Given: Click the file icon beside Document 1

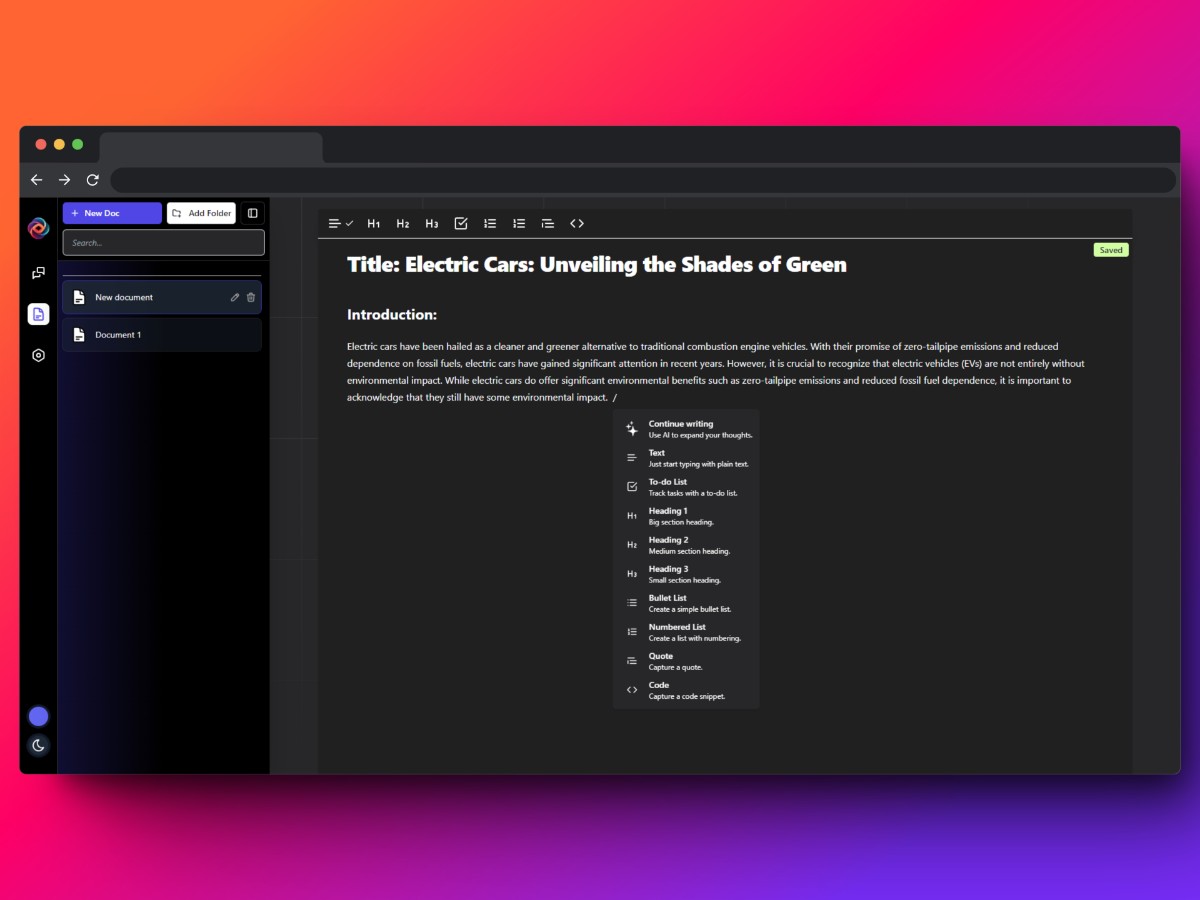Looking at the screenshot, I should 79,335.
